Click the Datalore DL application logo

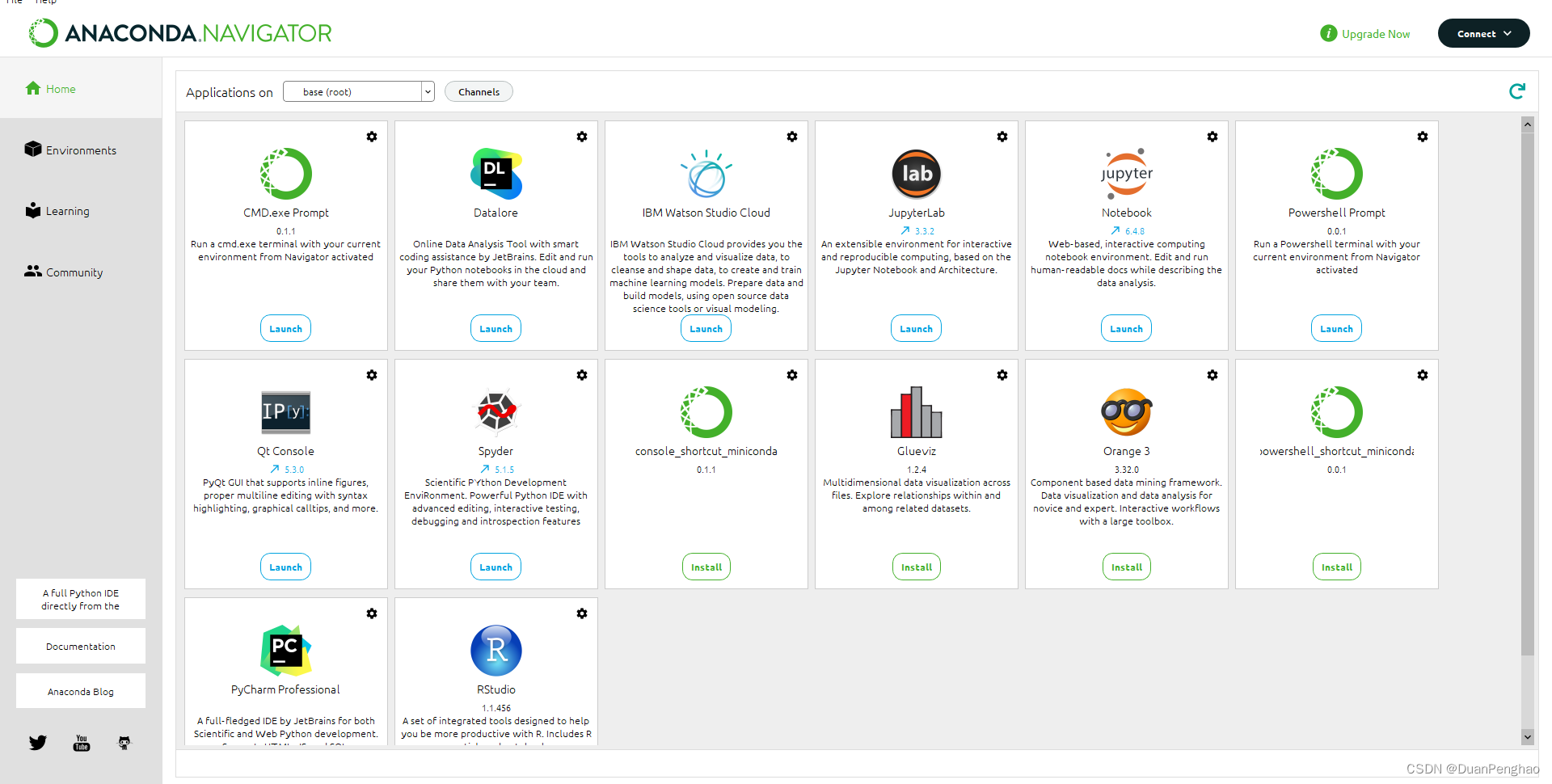[496, 174]
